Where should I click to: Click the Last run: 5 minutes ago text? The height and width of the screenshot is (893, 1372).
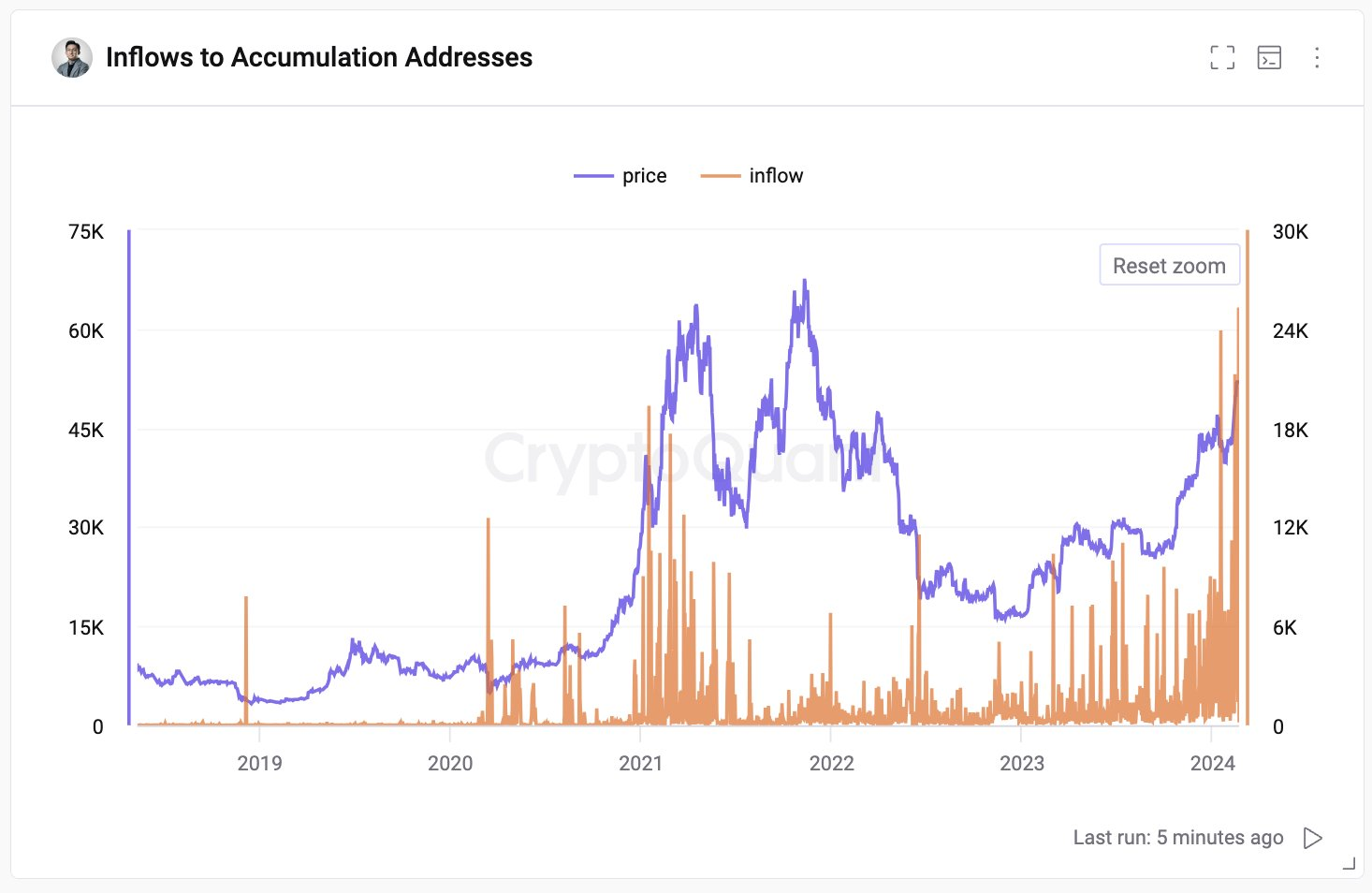pyautogui.click(x=1178, y=837)
